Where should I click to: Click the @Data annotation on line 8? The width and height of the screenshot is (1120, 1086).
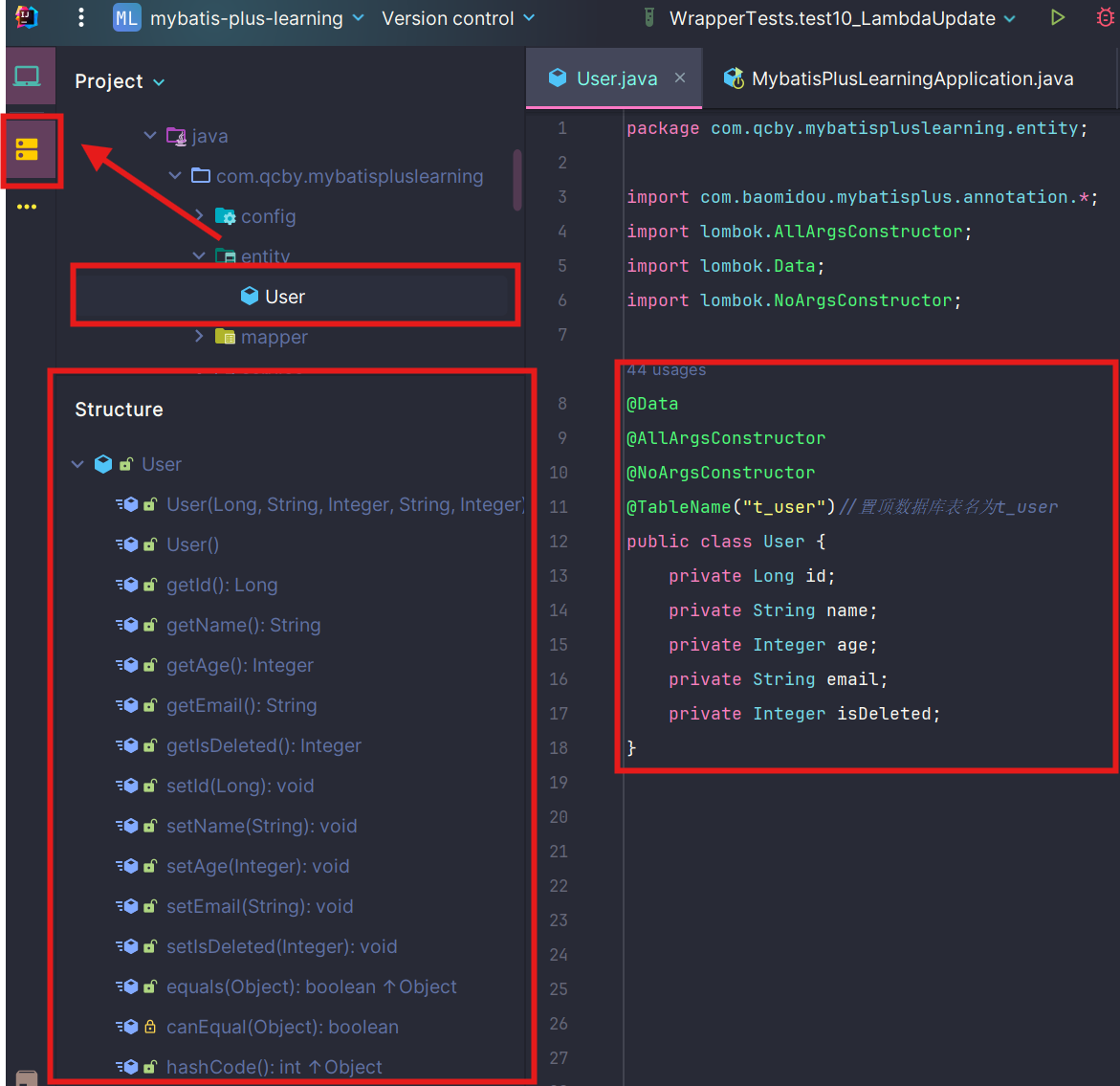click(x=652, y=404)
